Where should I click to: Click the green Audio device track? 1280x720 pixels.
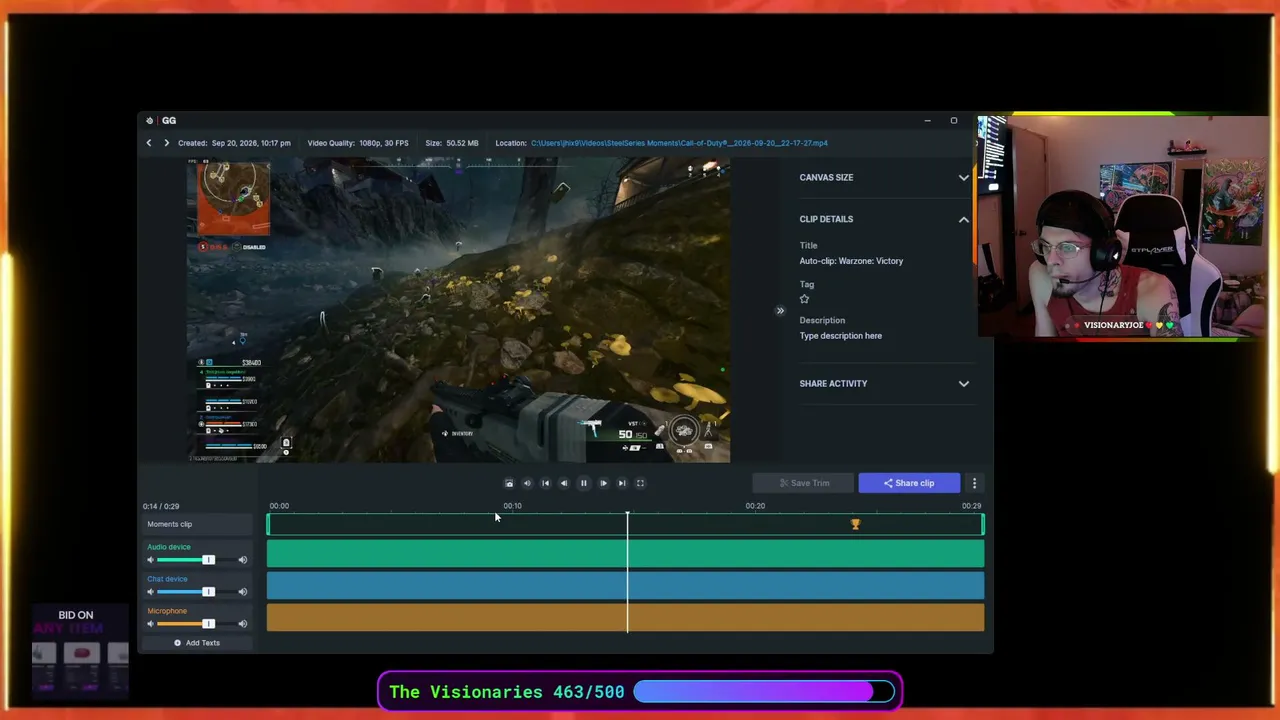625,553
